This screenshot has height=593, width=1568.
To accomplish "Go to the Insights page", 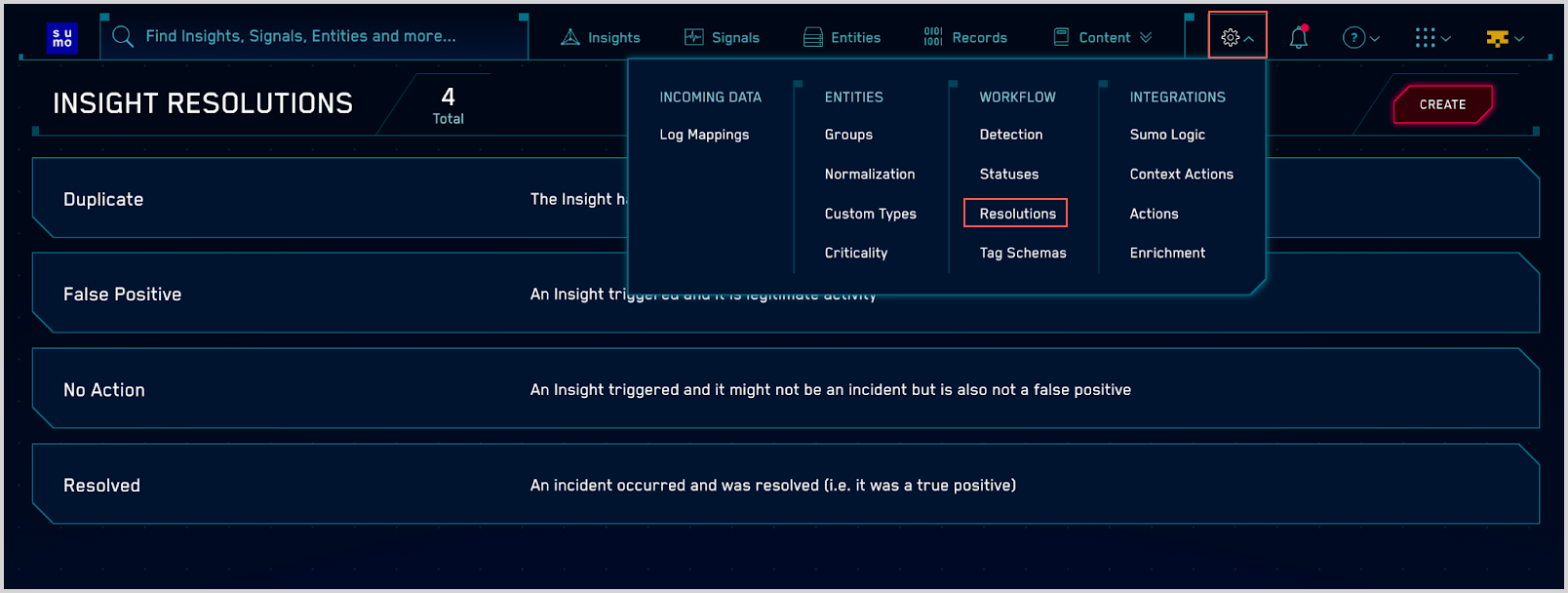I will (601, 37).
